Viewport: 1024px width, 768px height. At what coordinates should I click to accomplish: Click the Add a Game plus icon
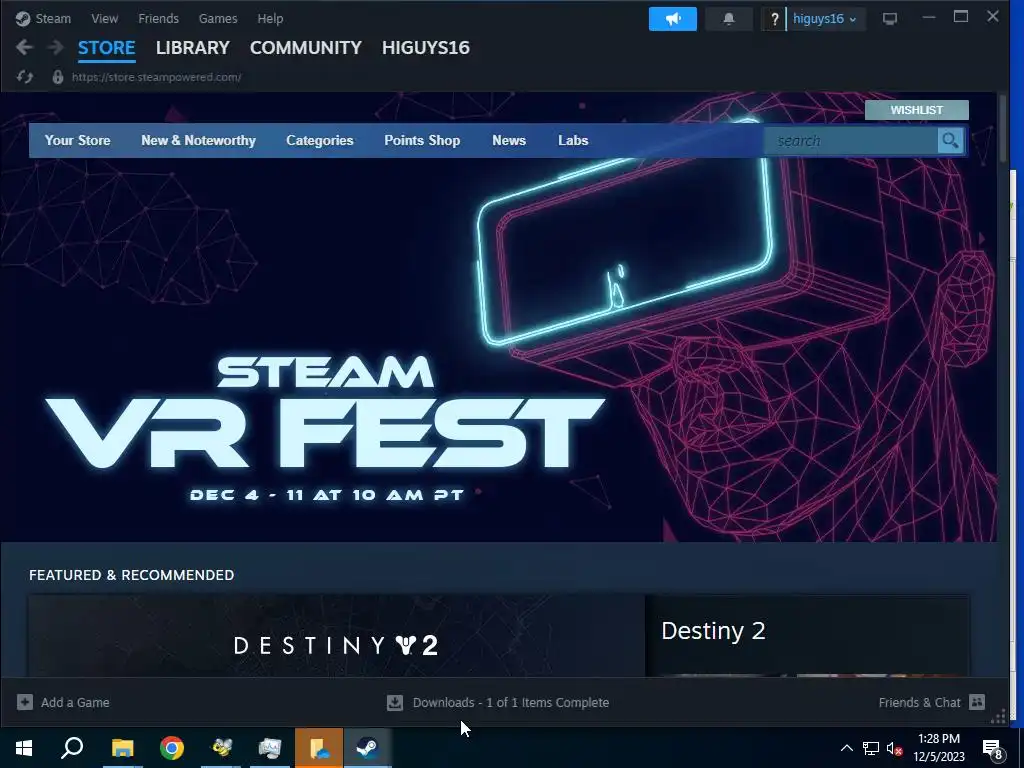[x=25, y=702]
